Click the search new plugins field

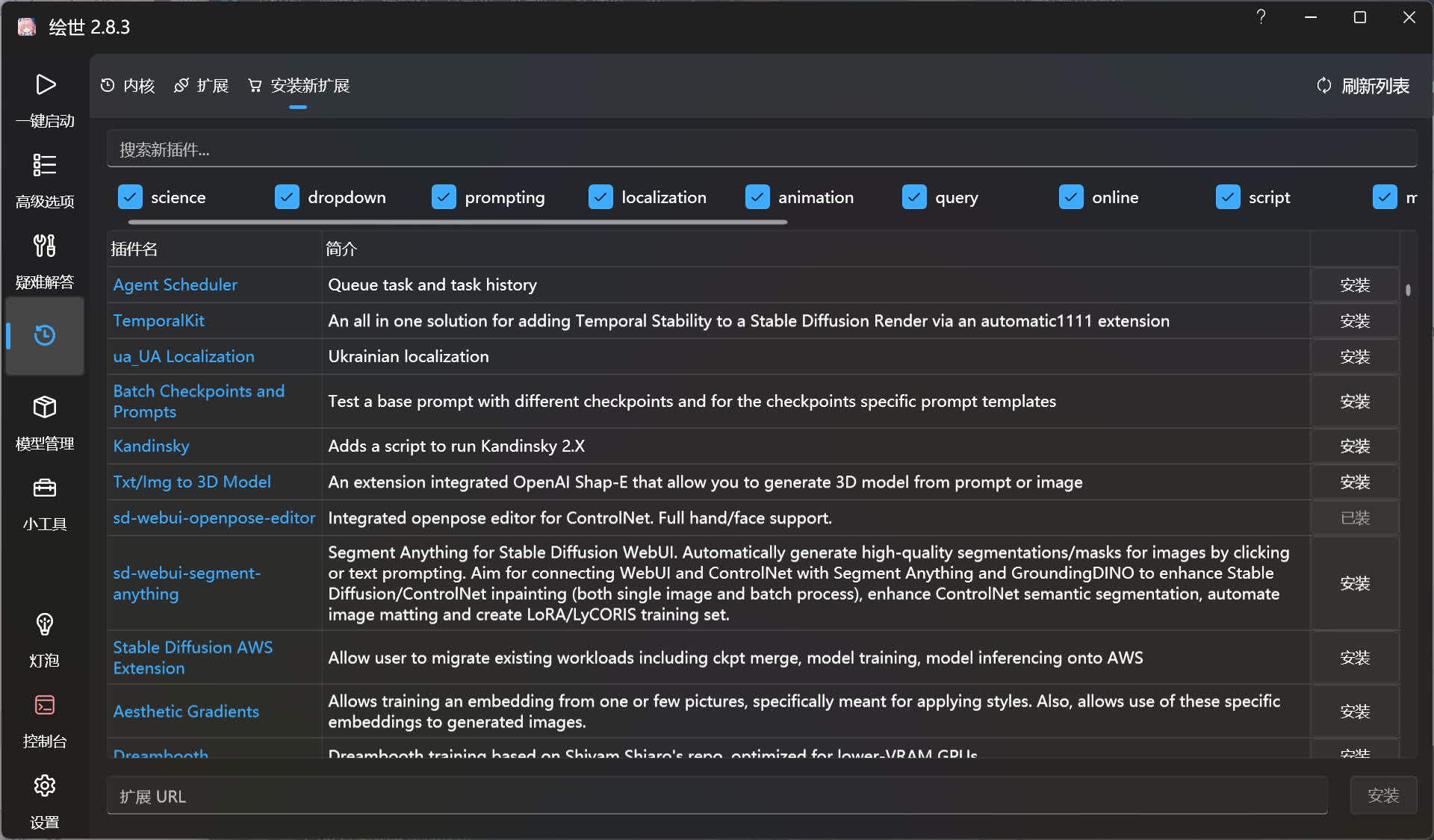tap(760, 150)
